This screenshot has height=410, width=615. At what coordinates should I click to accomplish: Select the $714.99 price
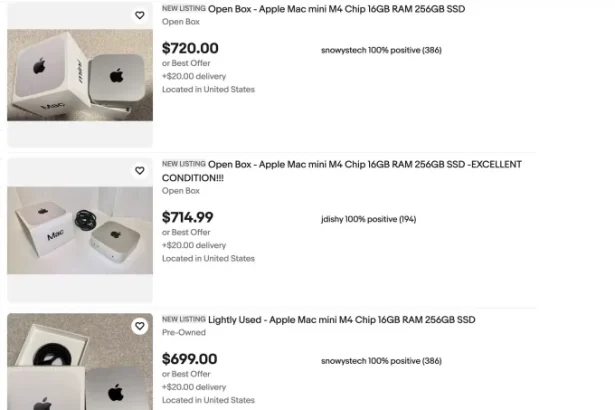click(x=188, y=217)
